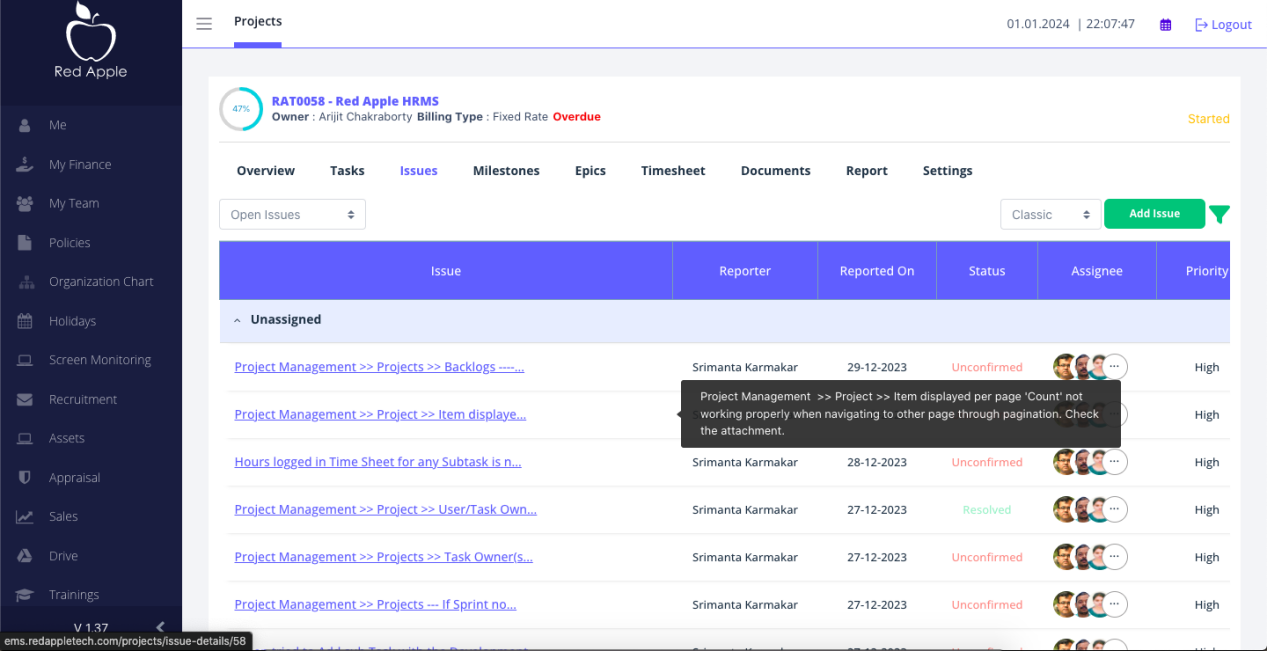Click the Assignee column header
This screenshot has width=1267, height=651.
coord(1097,271)
